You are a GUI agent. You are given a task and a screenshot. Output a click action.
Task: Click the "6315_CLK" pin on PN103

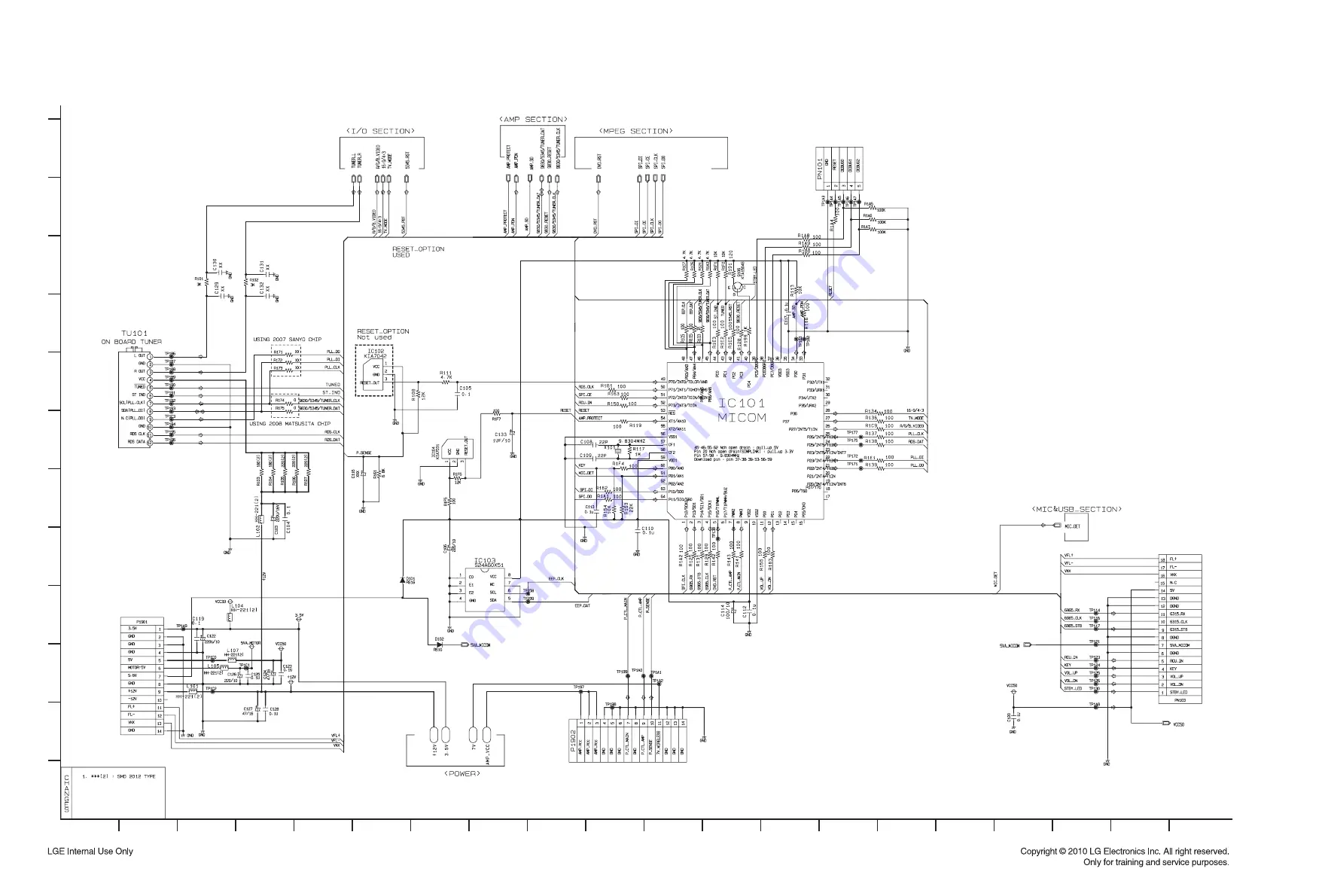point(1178,622)
